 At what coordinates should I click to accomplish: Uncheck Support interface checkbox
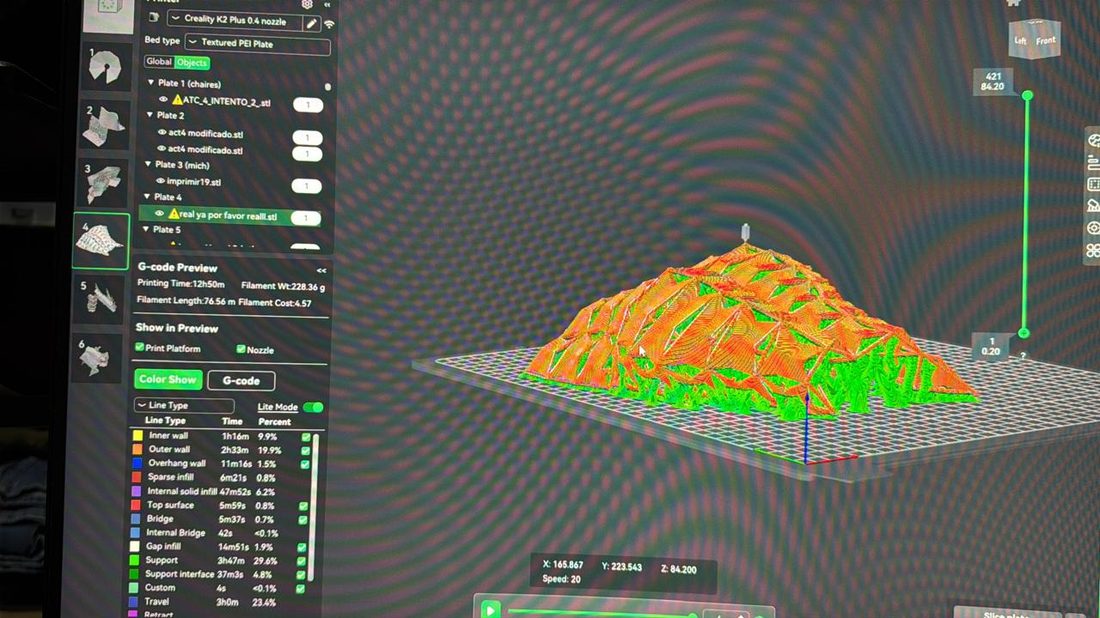click(x=301, y=575)
